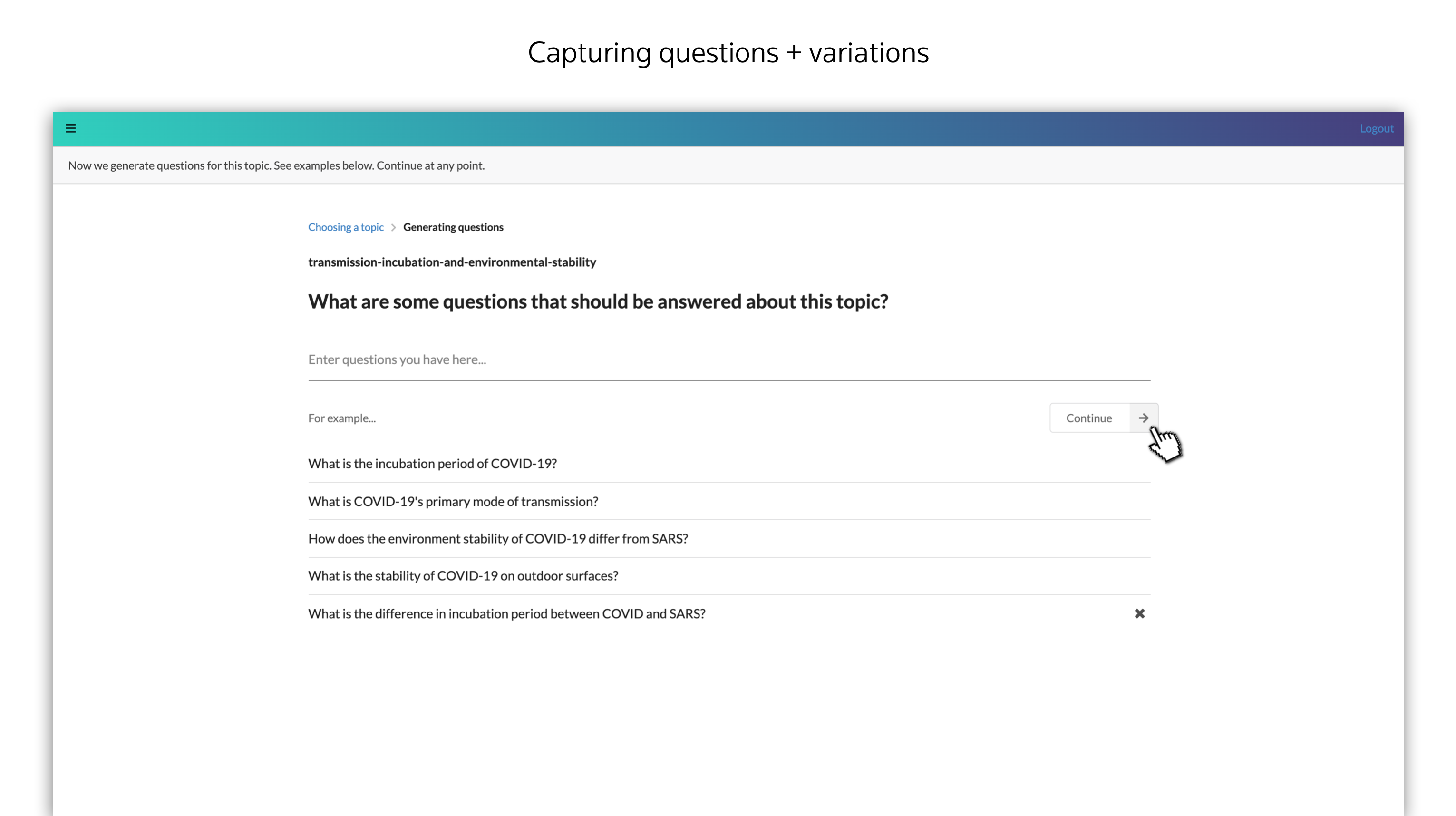Click the Capturing questions + variations title

tap(728, 53)
